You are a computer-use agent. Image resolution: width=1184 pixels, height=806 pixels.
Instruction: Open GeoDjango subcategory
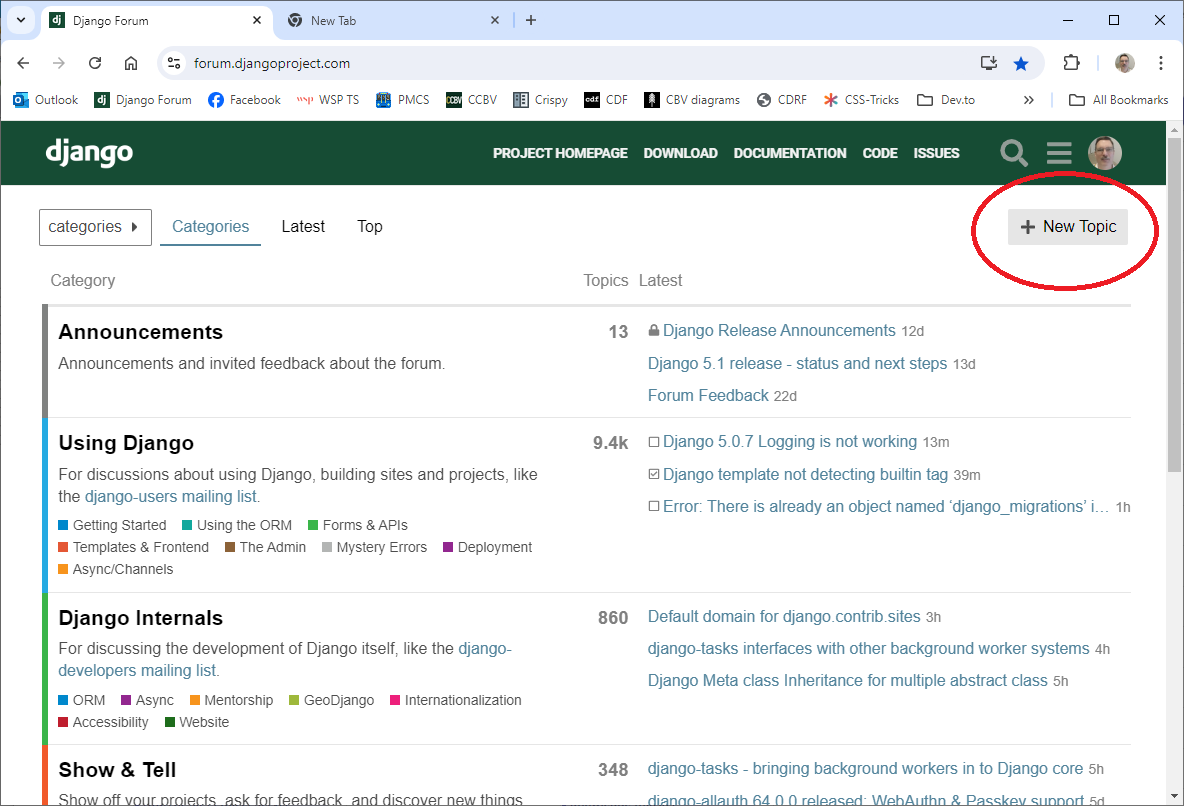pos(331,700)
